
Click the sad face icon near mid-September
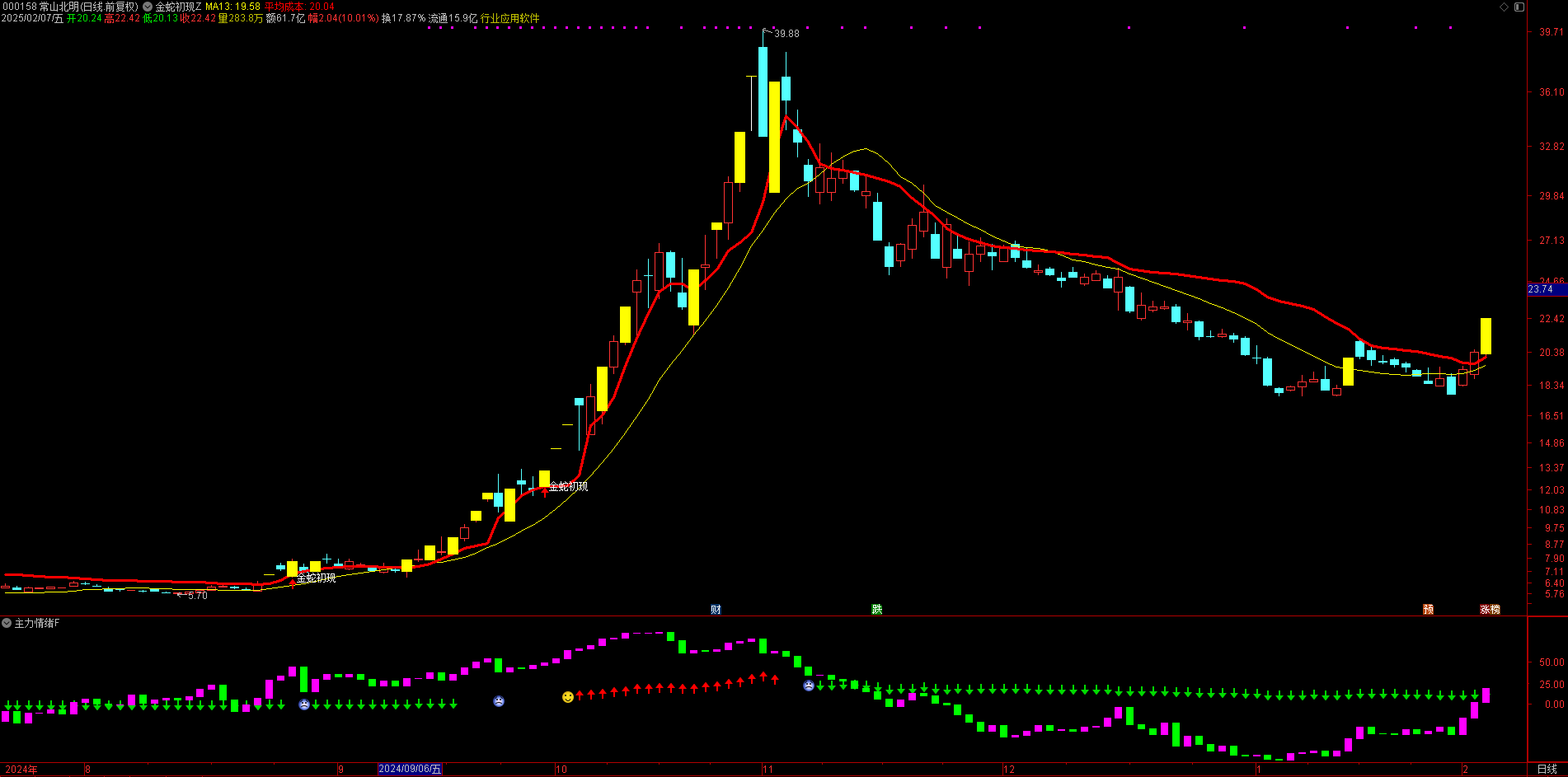499,701
